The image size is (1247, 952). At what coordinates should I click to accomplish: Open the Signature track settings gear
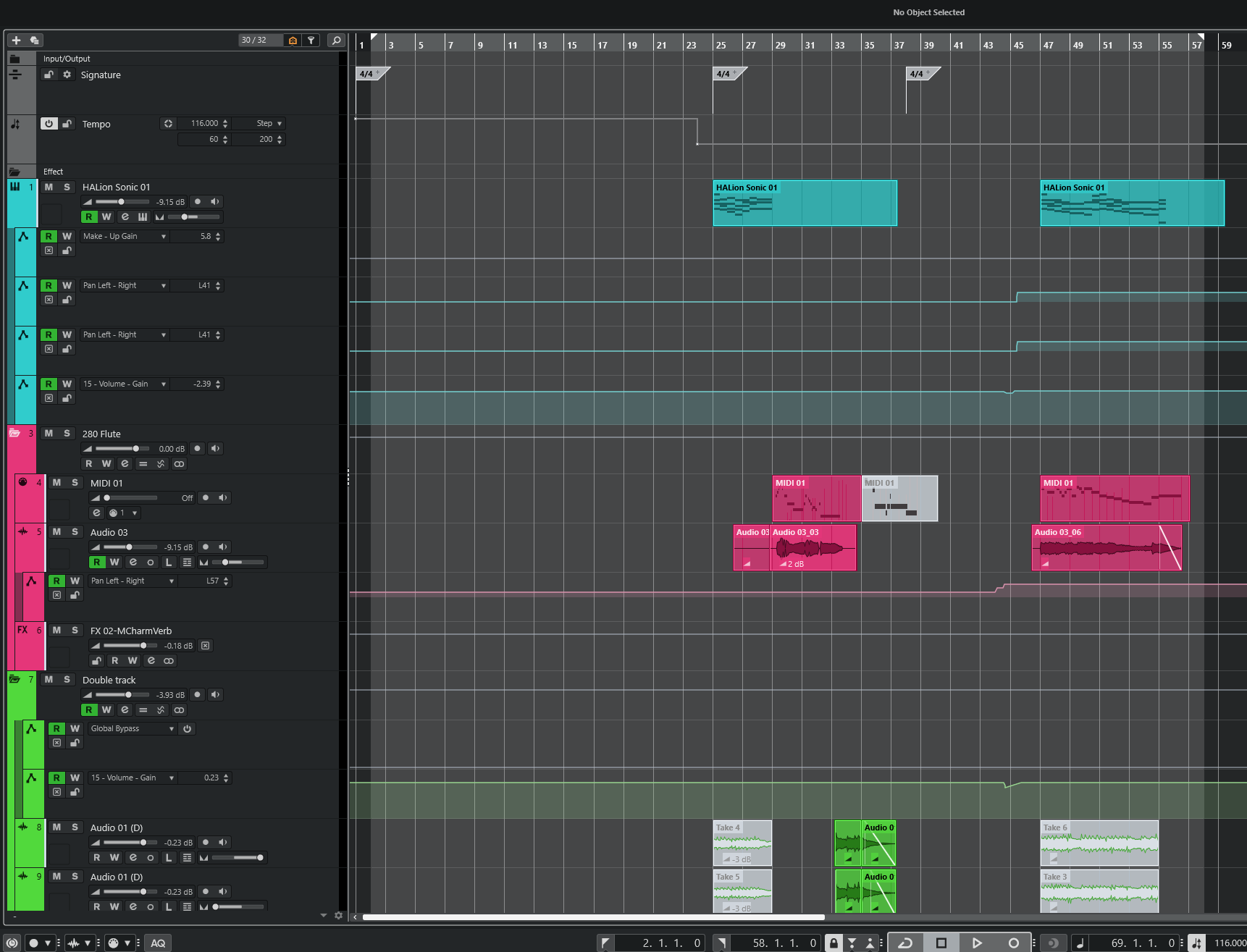[x=67, y=75]
